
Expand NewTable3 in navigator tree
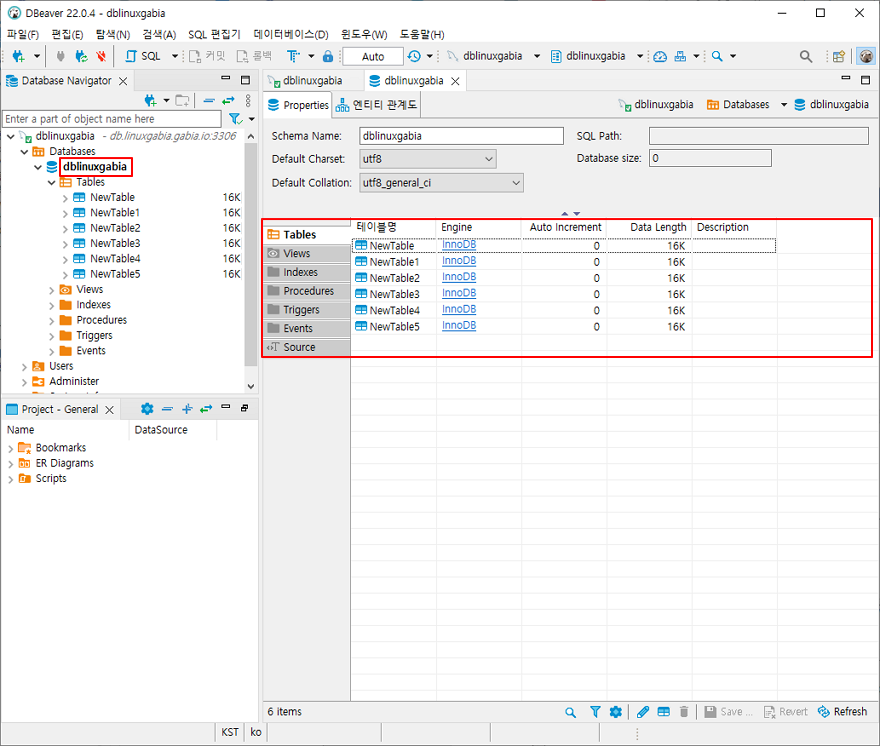65,244
